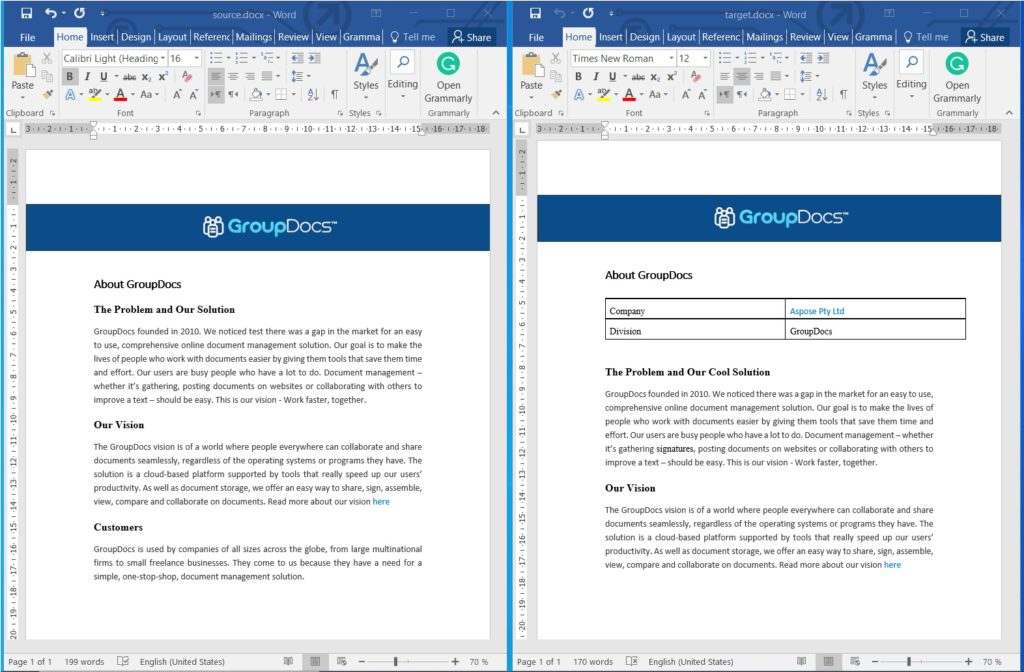Click word count '170 words' in status bar

pyautogui.click(x=593, y=661)
